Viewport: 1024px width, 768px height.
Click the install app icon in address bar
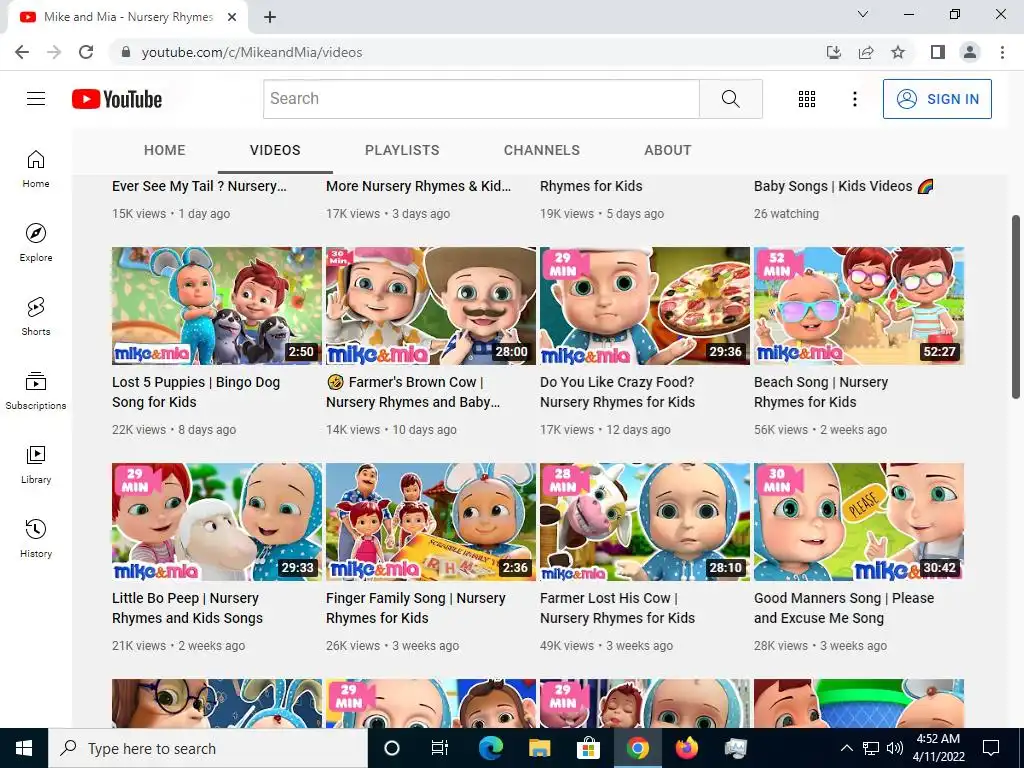tap(834, 52)
